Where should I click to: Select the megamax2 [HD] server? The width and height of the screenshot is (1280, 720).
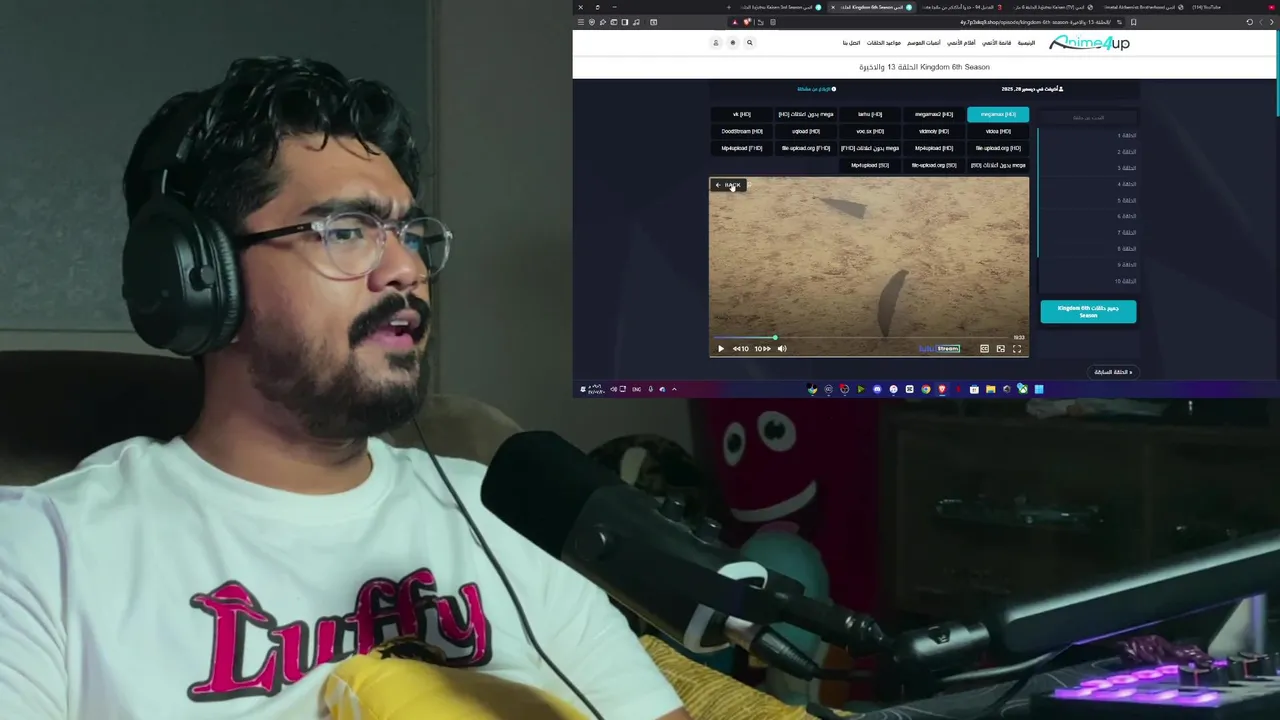pos(934,114)
